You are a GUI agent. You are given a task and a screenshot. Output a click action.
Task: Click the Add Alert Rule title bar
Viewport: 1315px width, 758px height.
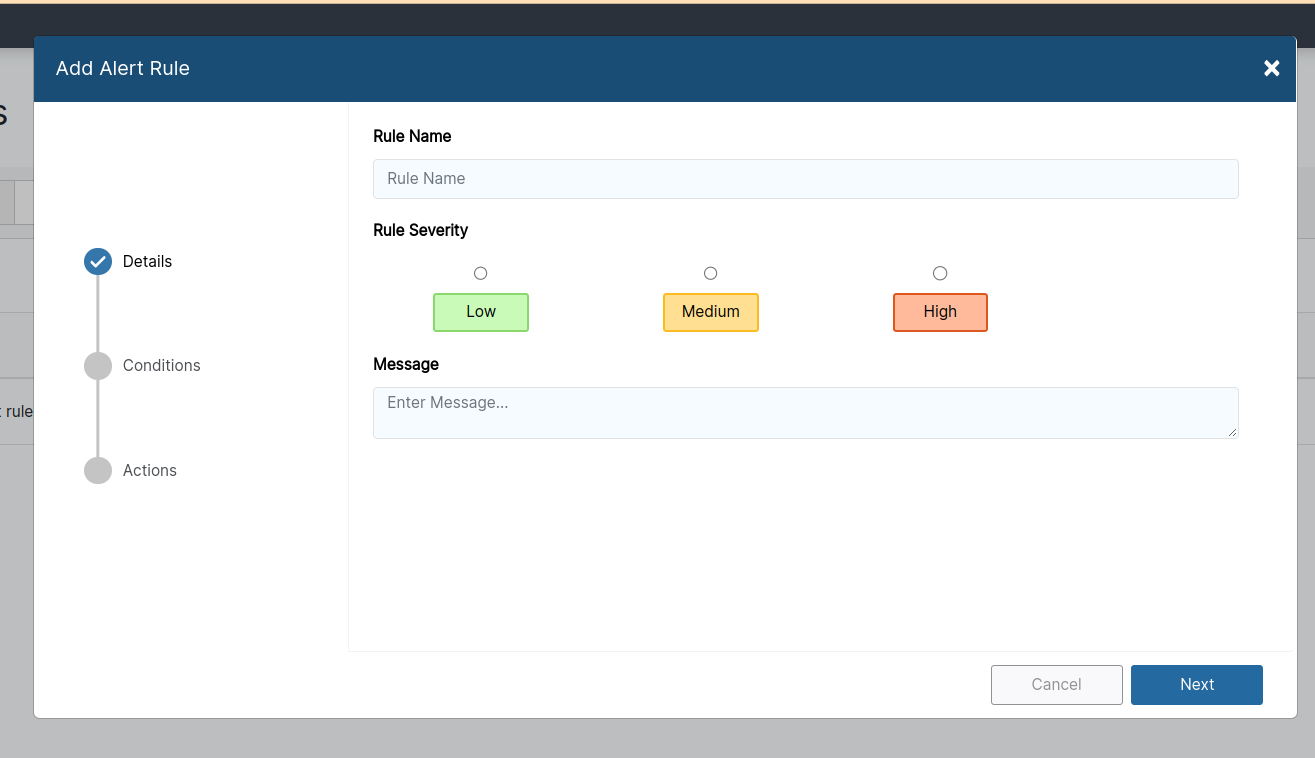tap(122, 68)
